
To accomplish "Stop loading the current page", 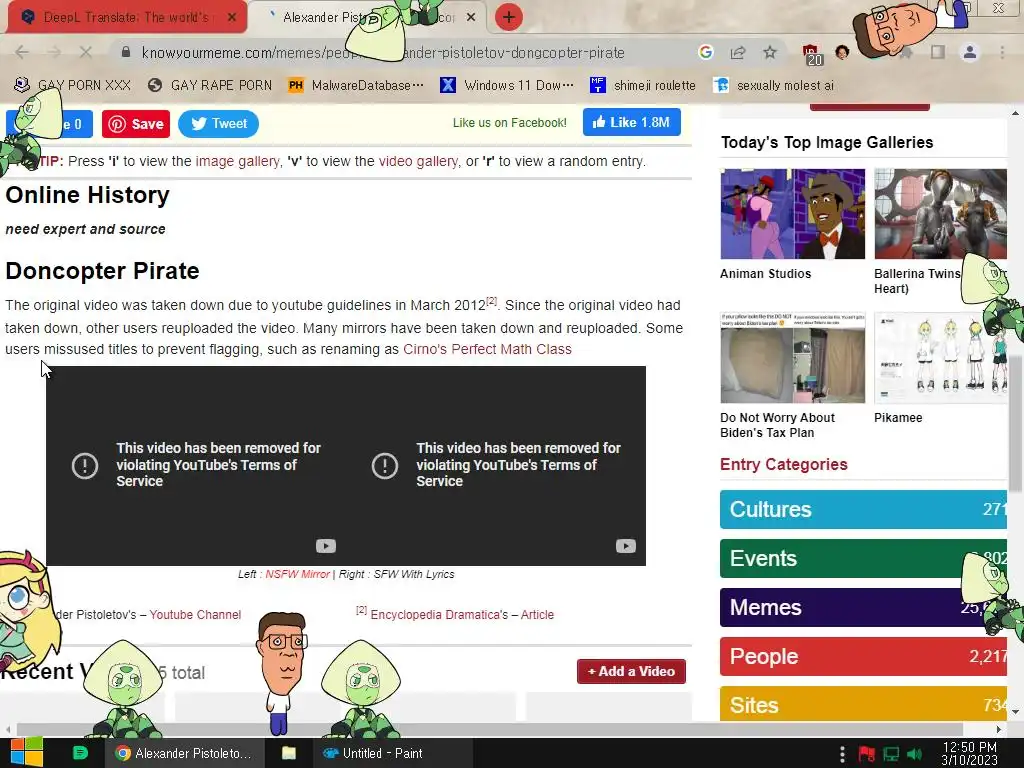I will [86, 52].
